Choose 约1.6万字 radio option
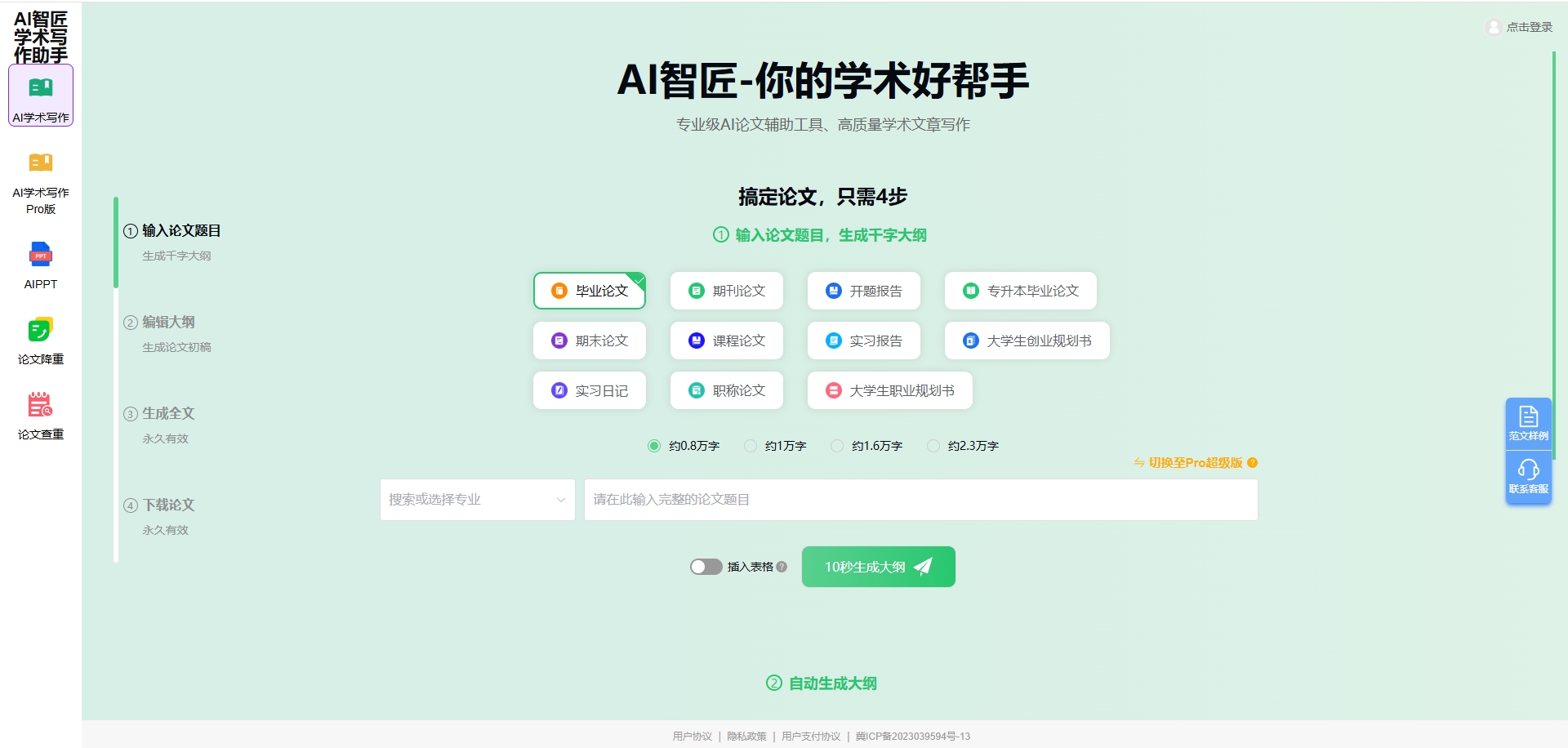The image size is (1568, 748). (837, 446)
